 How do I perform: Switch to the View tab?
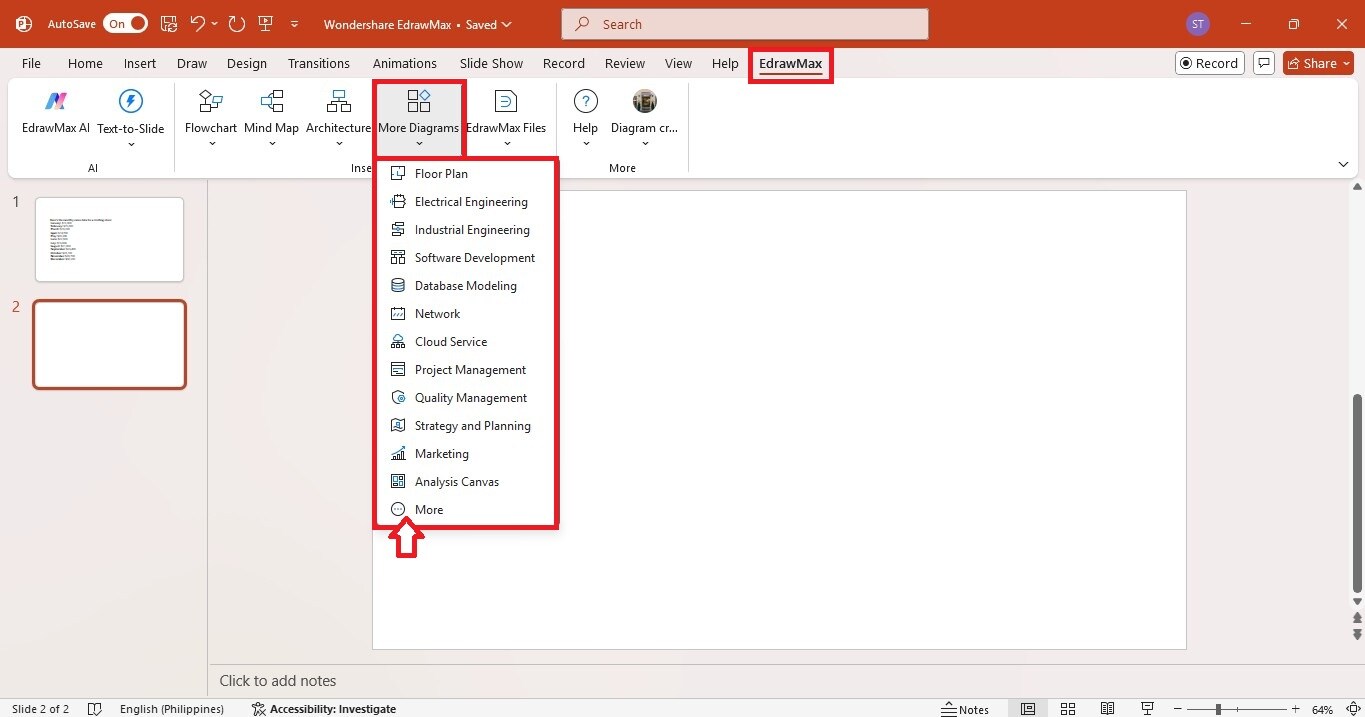click(x=678, y=63)
